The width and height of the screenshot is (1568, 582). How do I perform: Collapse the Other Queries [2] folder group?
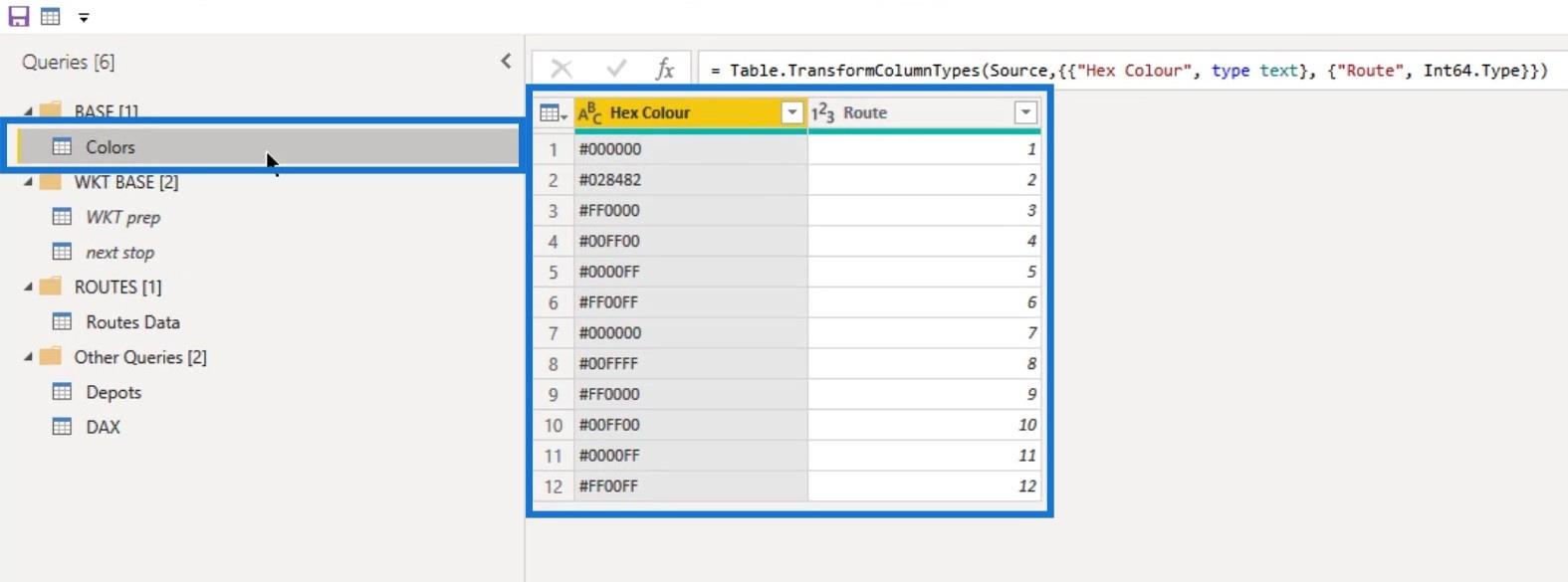click(28, 357)
